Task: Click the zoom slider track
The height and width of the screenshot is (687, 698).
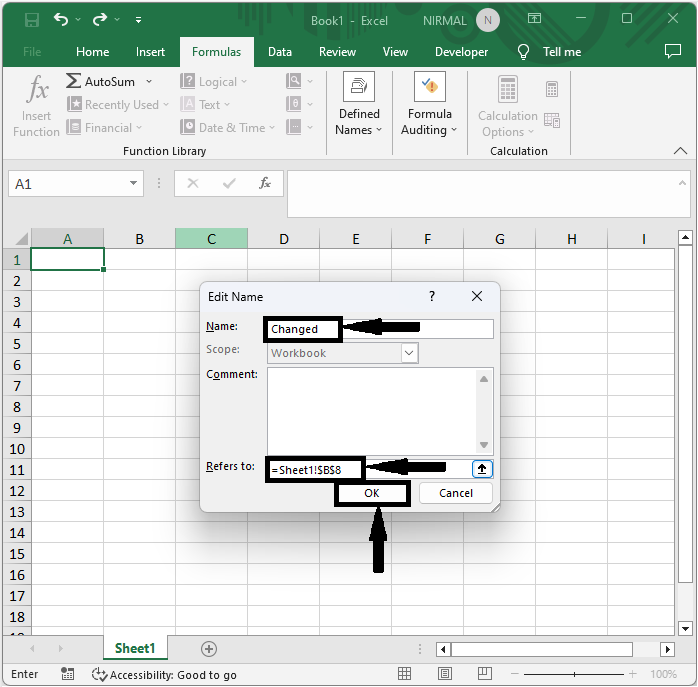Action: pos(573,674)
